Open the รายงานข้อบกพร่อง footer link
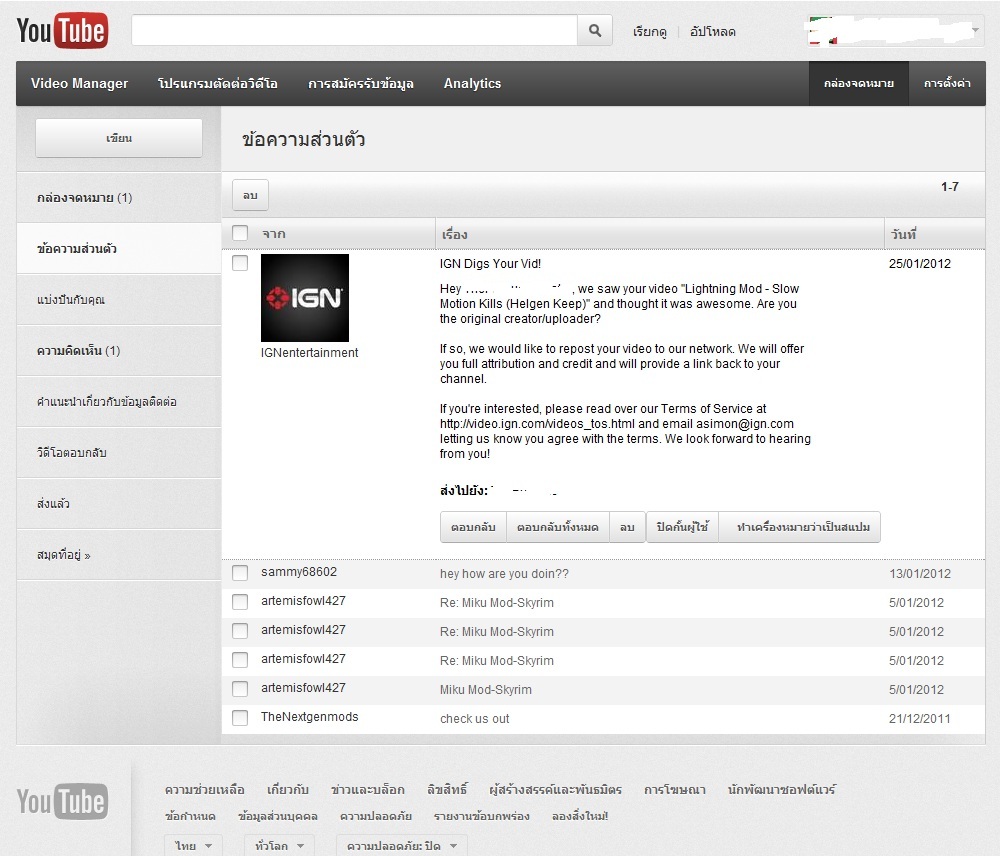The width and height of the screenshot is (1000, 856). [482, 816]
